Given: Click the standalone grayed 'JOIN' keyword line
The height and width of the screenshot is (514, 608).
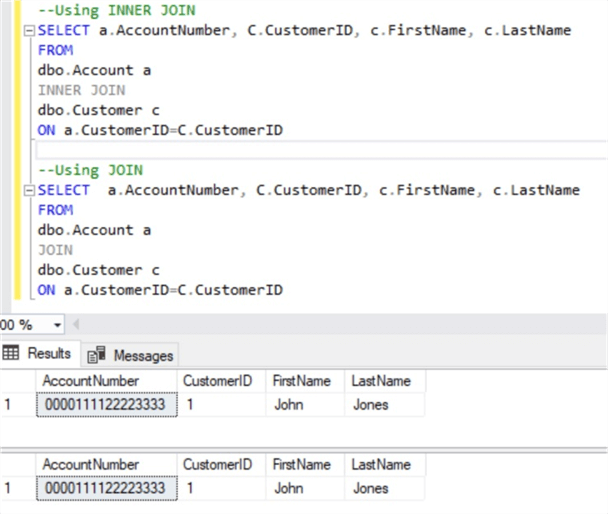Looking at the screenshot, I should coord(55,250).
